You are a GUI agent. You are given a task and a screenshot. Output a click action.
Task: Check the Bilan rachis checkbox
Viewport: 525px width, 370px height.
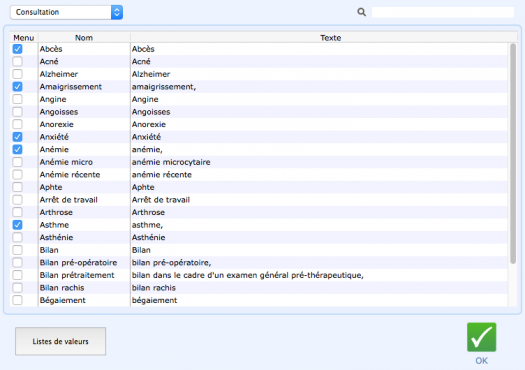tap(17, 288)
